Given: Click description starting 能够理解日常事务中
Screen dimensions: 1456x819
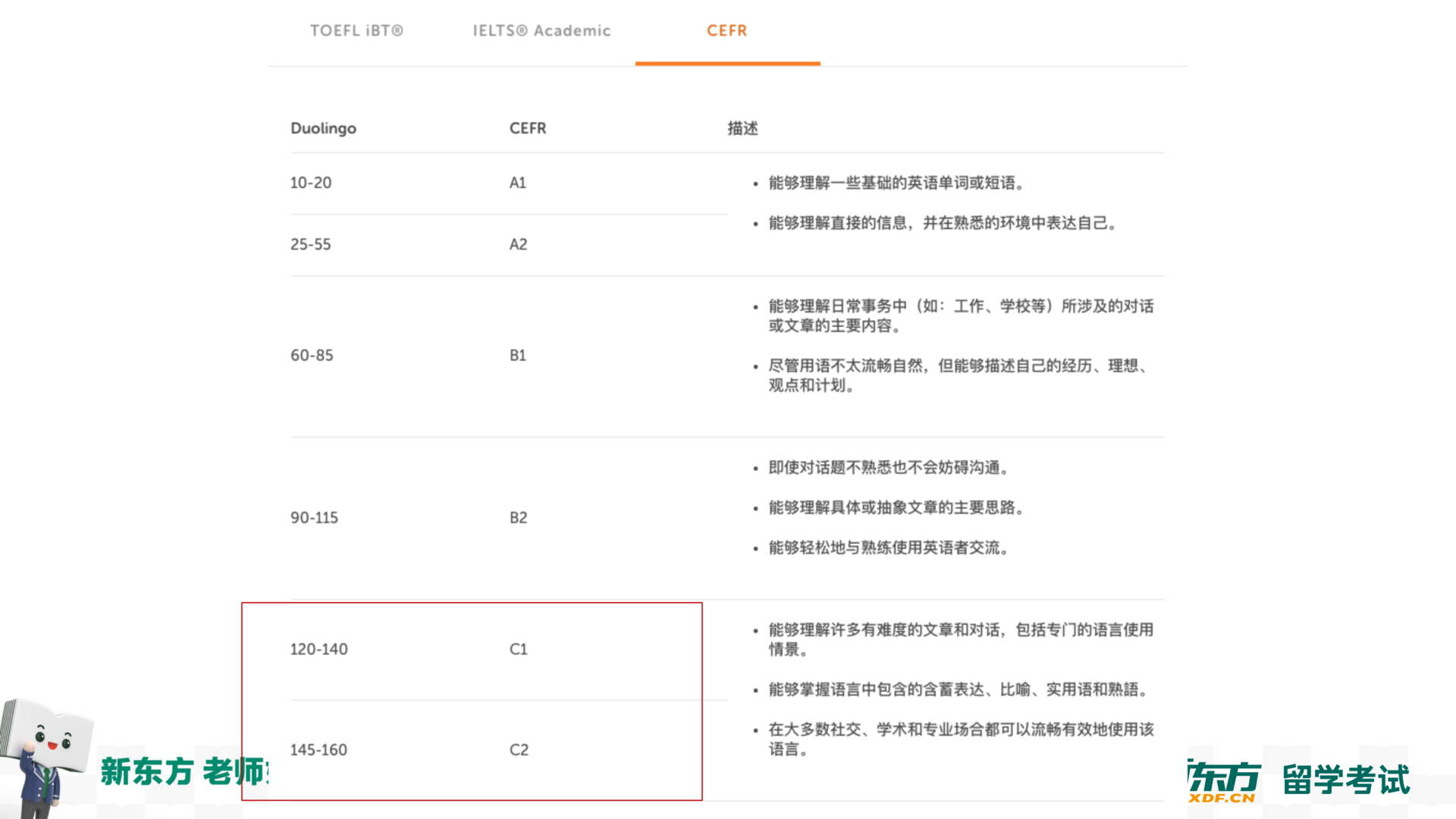Looking at the screenshot, I should [x=961, y=315].
